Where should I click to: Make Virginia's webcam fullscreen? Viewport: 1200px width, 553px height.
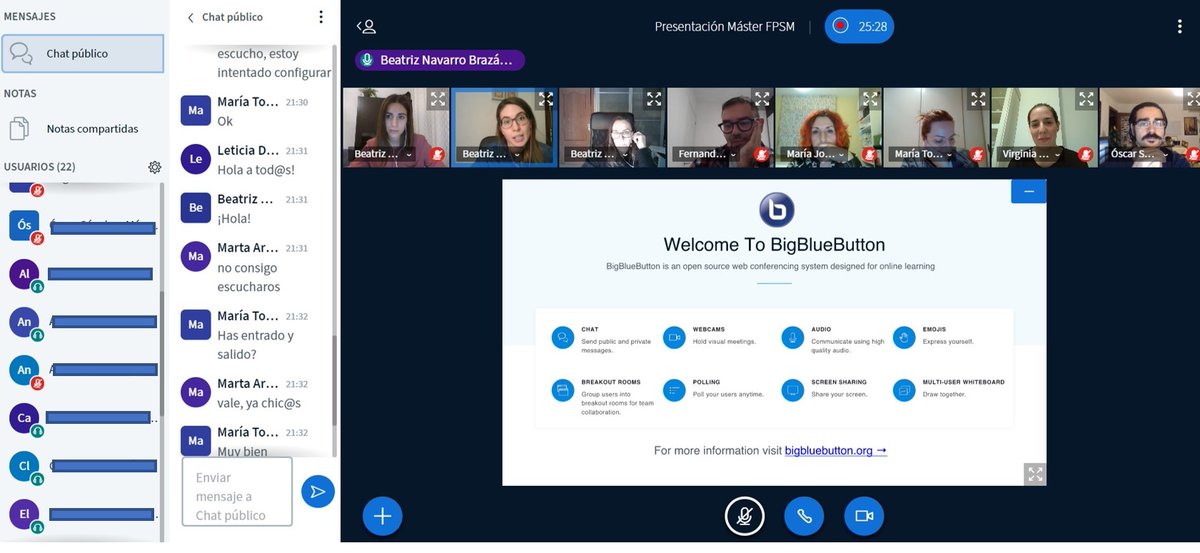coord(1086,99)
